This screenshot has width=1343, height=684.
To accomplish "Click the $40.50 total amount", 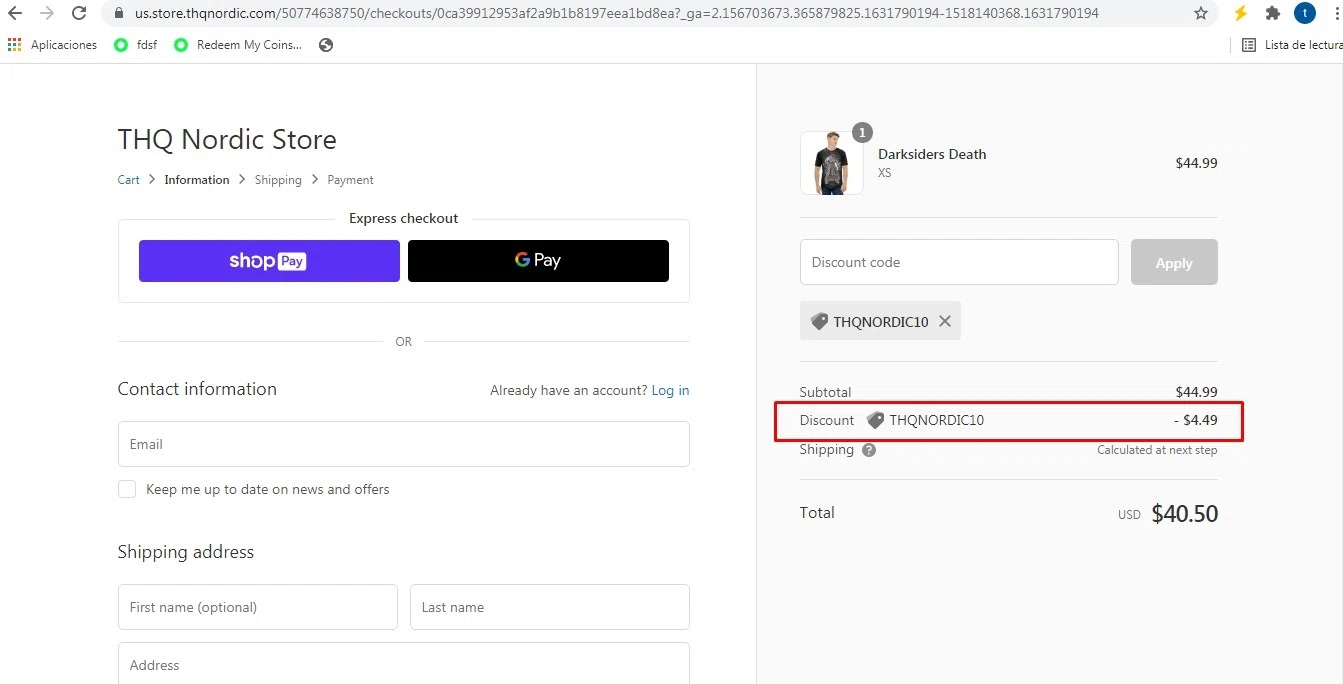I will pyautogui.click(x=1184, y=514).
